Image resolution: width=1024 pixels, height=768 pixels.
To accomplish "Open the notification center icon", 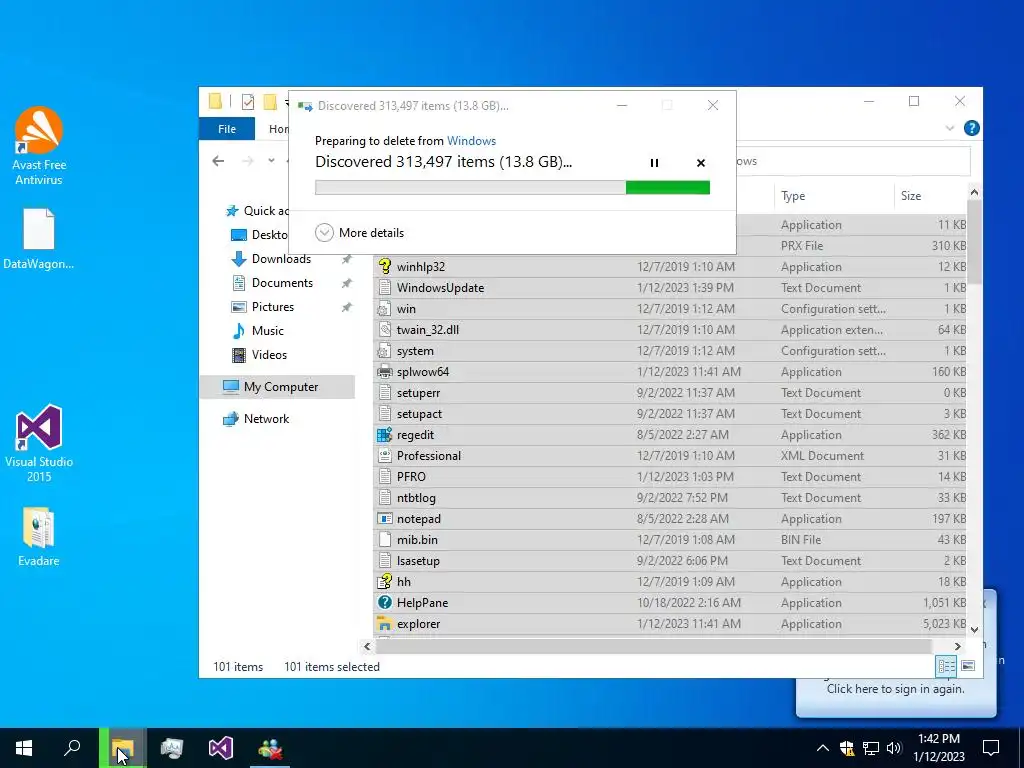I will [991, 748].
